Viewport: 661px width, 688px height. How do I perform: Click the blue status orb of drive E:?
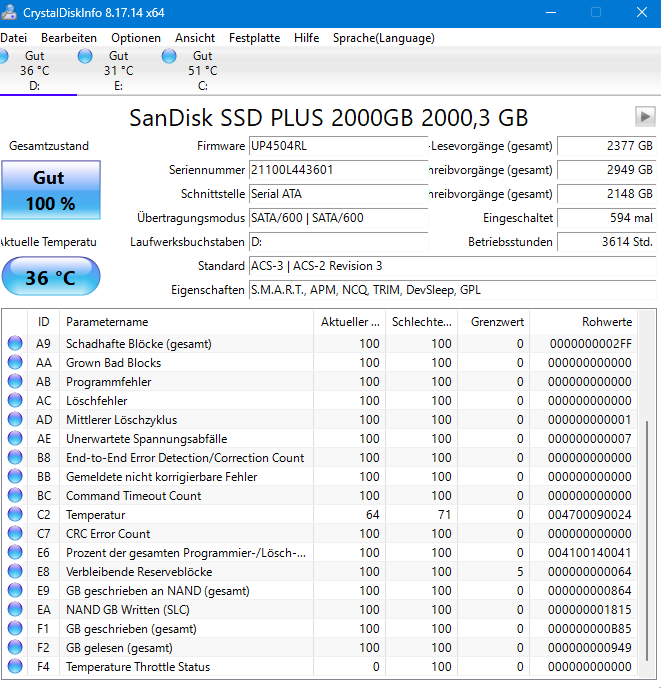pyautogui.click(x=85, y=56)
